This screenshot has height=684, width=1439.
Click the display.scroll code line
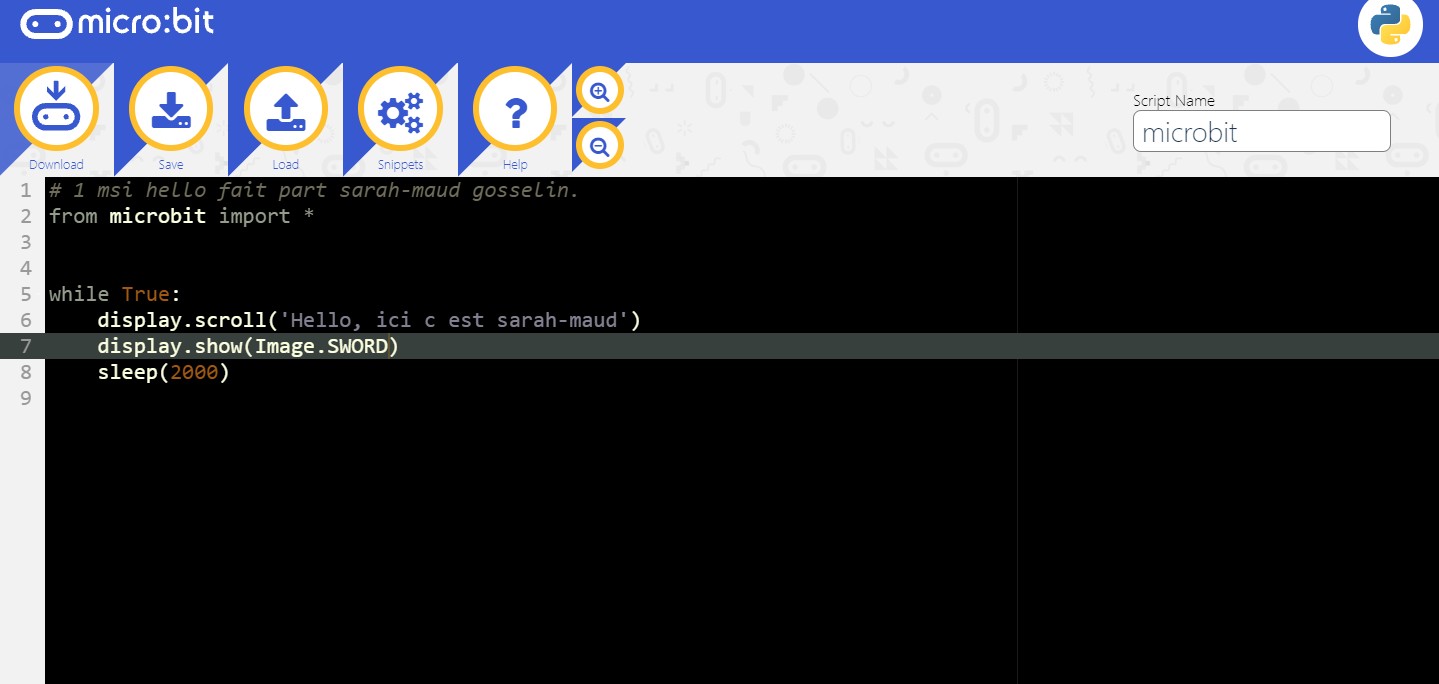tap(369, 320)
